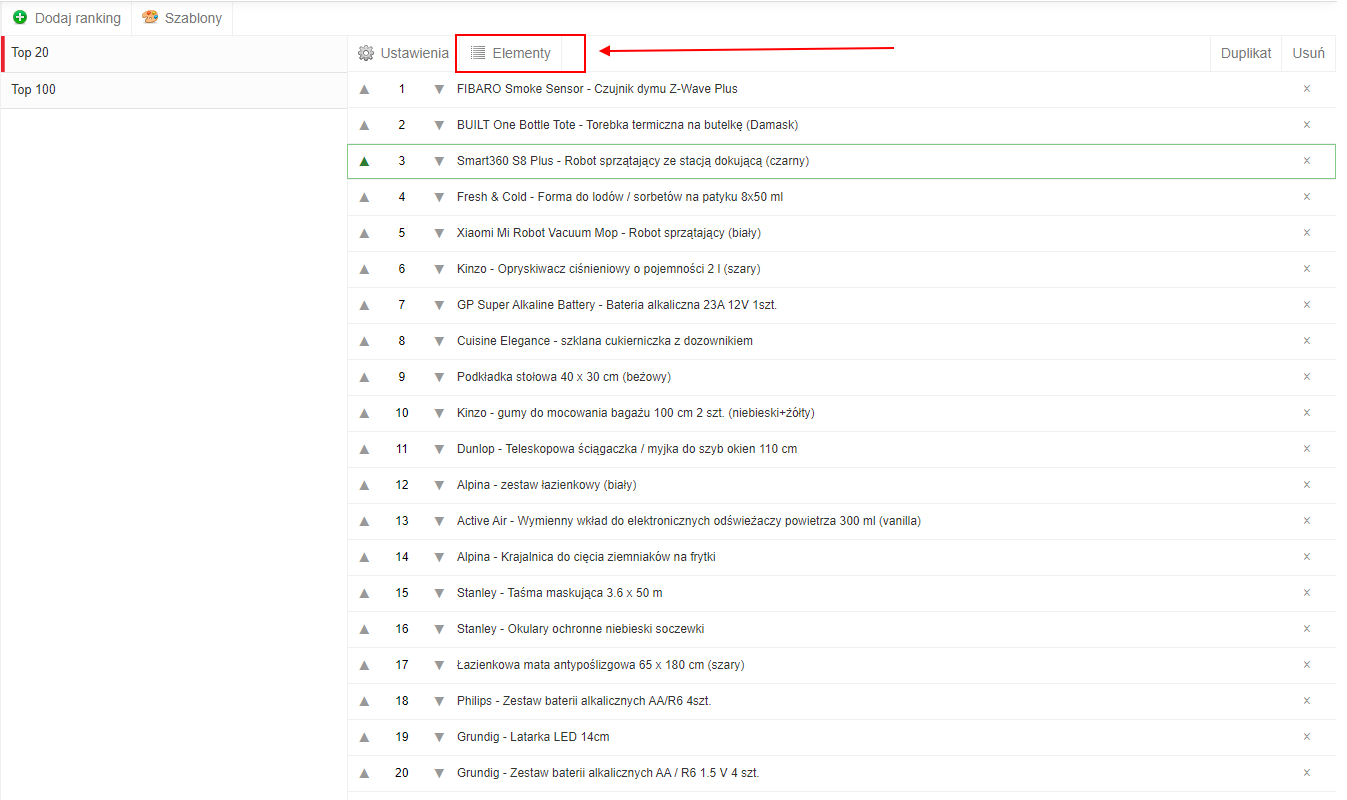Screen dimensions: 1347x800
Task: Click text 'Philips - Zestaw baterii alkalicznych AA/R6 4szt.'
Action: pyautogui.click(x=584, y=701)
